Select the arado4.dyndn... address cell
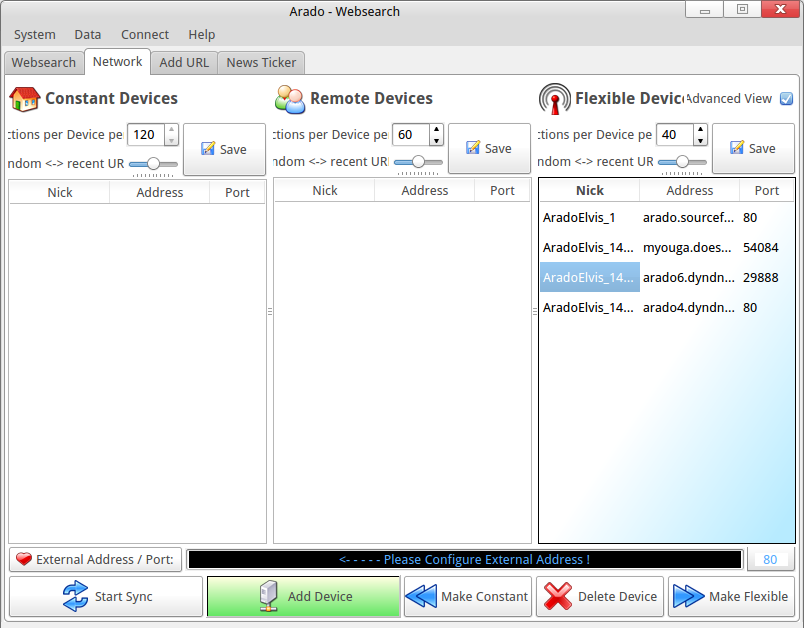Screen dimensions: 804x628 pyautogui.click(x=689, y=307)
